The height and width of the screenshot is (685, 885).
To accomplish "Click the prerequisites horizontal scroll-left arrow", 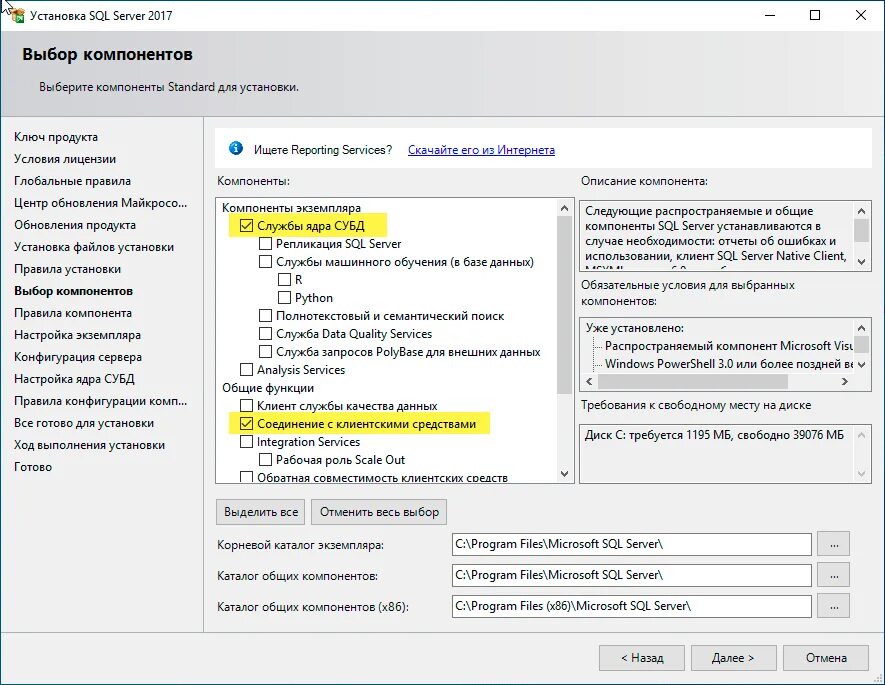I will 589,381.
